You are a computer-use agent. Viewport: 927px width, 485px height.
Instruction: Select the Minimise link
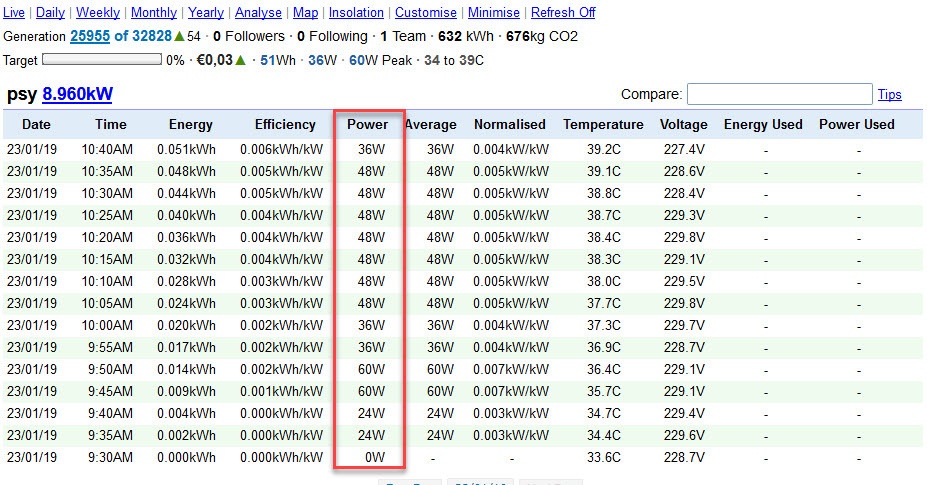click(x=494, y=12)
